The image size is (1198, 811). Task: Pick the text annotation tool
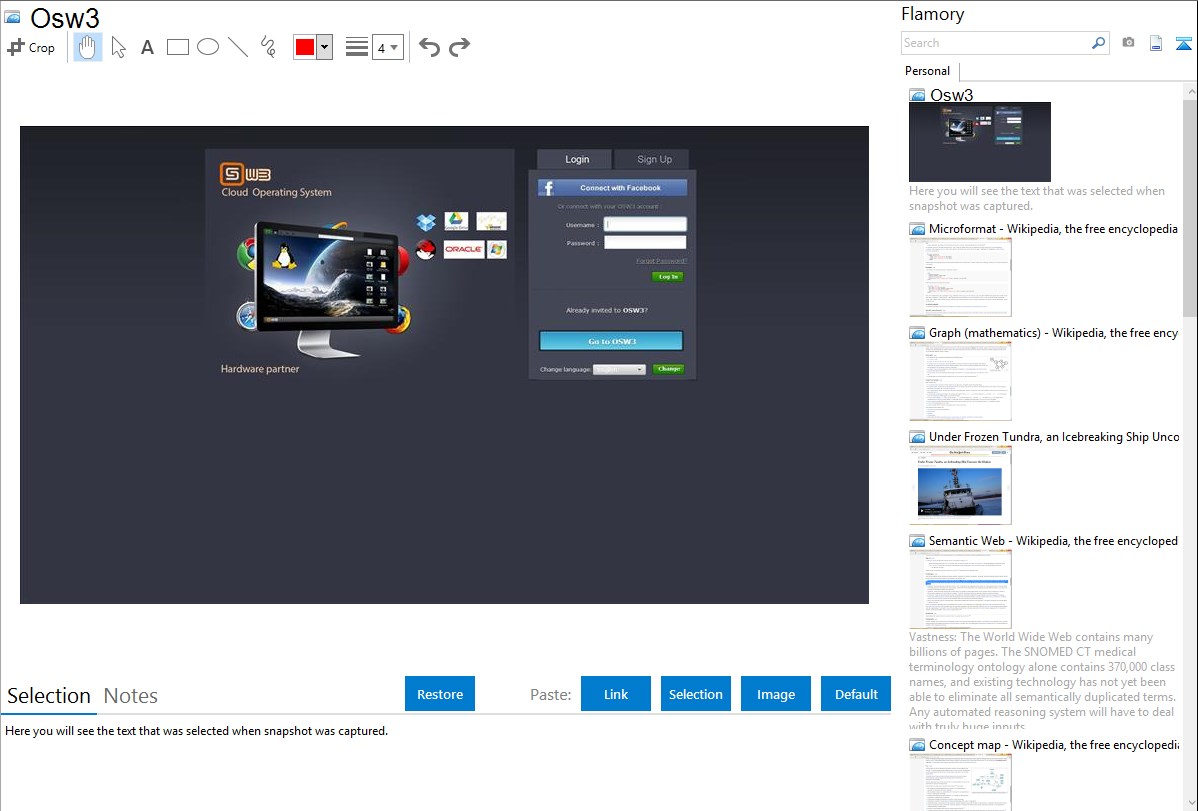tap(147, 47)
